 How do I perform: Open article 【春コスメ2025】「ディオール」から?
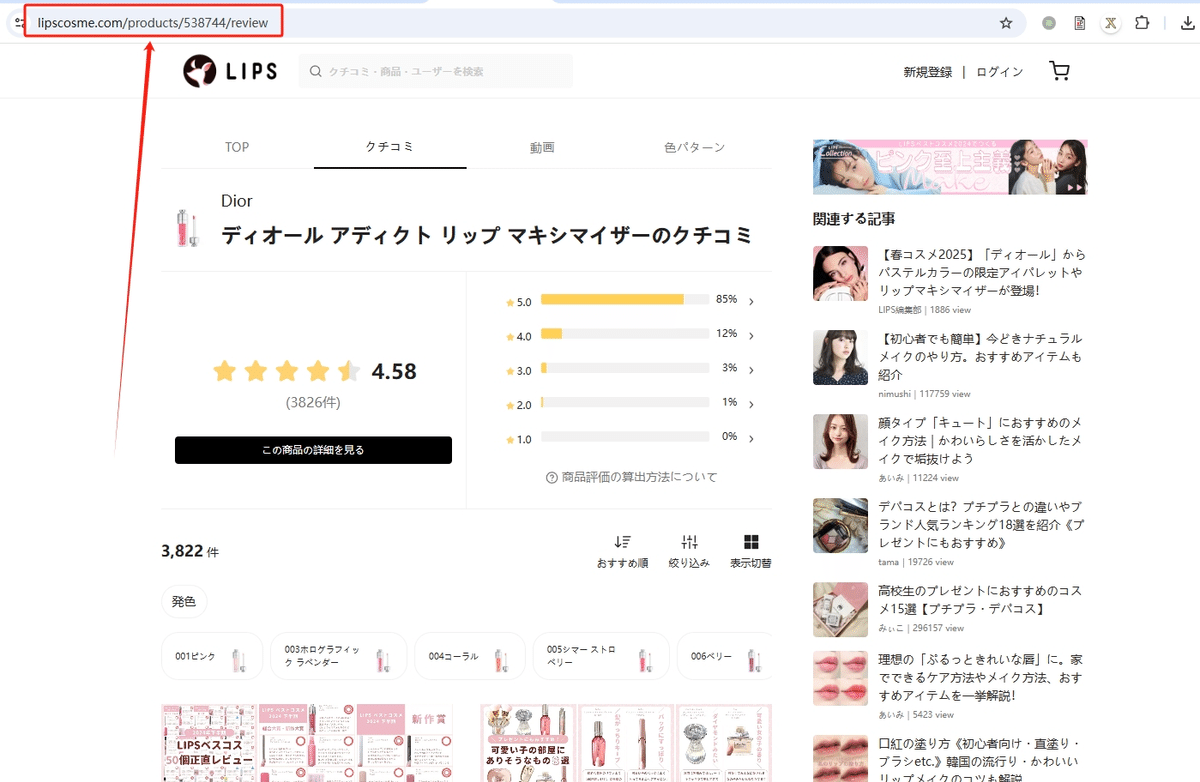pos(982,272)
